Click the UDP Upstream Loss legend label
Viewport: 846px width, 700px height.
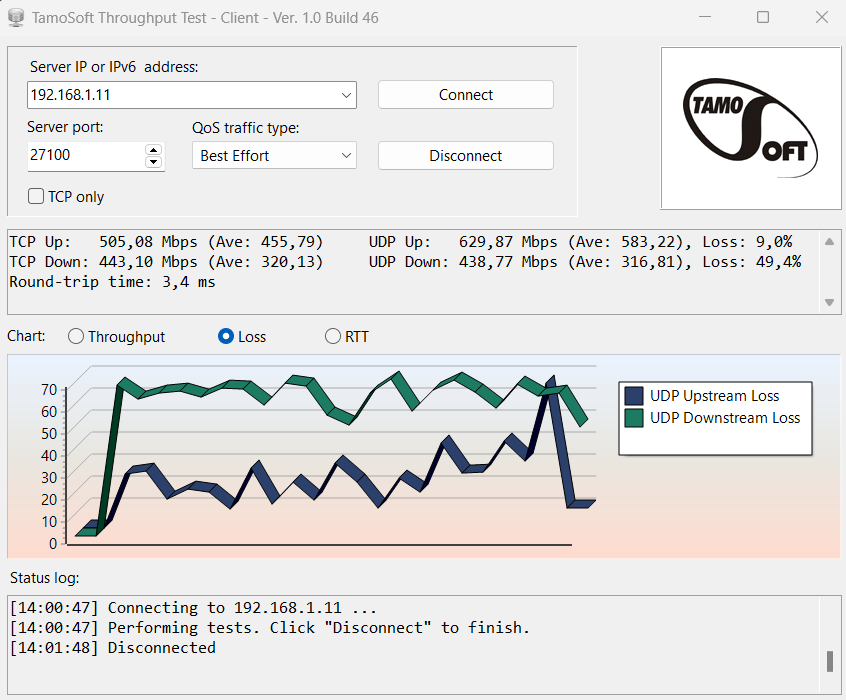pyautogui.click(x=714, y=396)
